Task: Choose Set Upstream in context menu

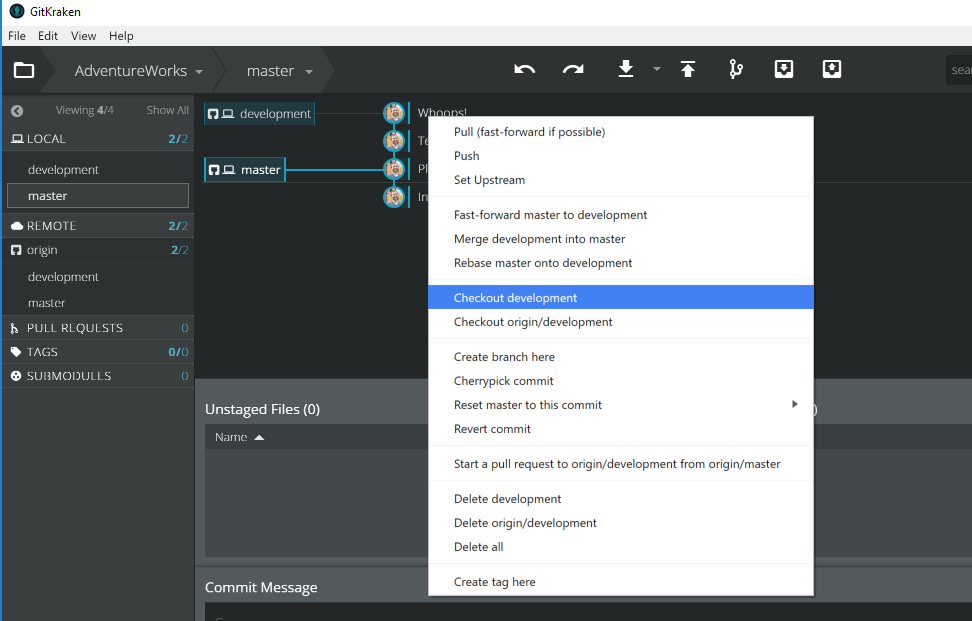Action: click(621, 180)
